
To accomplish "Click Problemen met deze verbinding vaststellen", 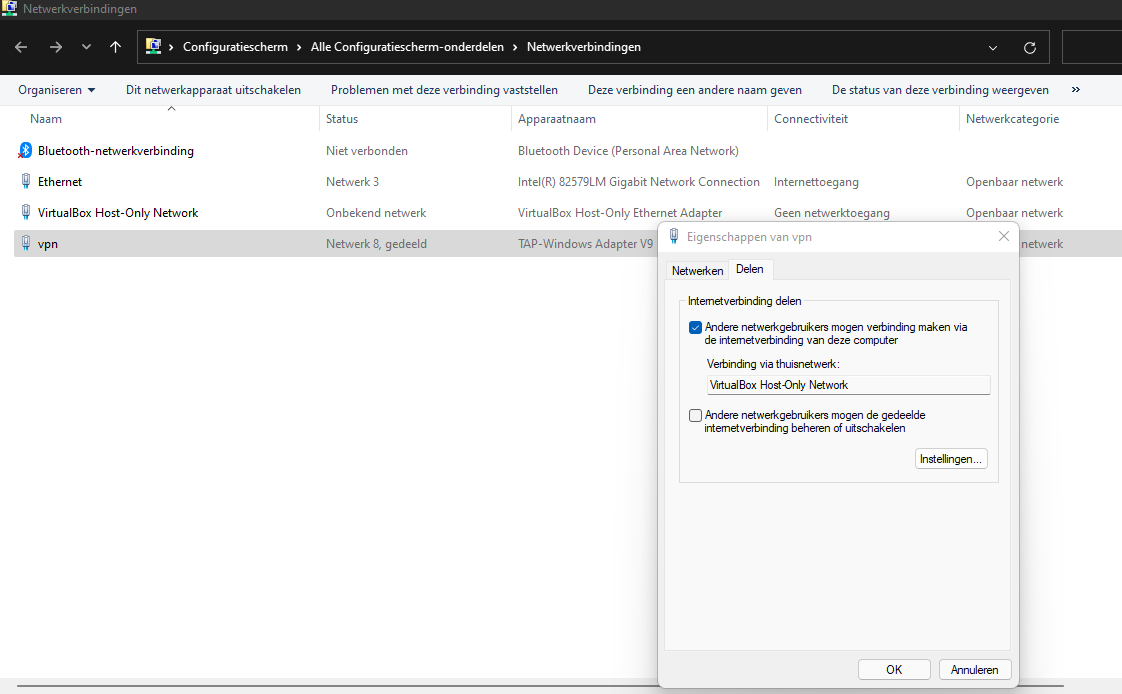I will [444, 89].
